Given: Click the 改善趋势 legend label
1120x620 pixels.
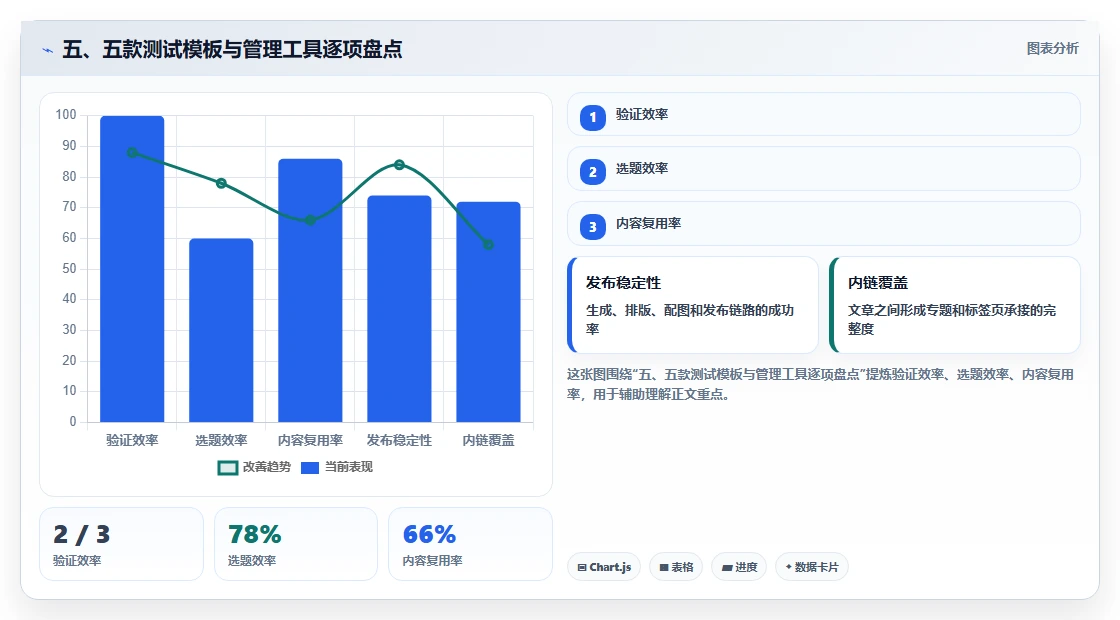Looking at the screenshot, I should pyautogui.click(x=267, y=467).
